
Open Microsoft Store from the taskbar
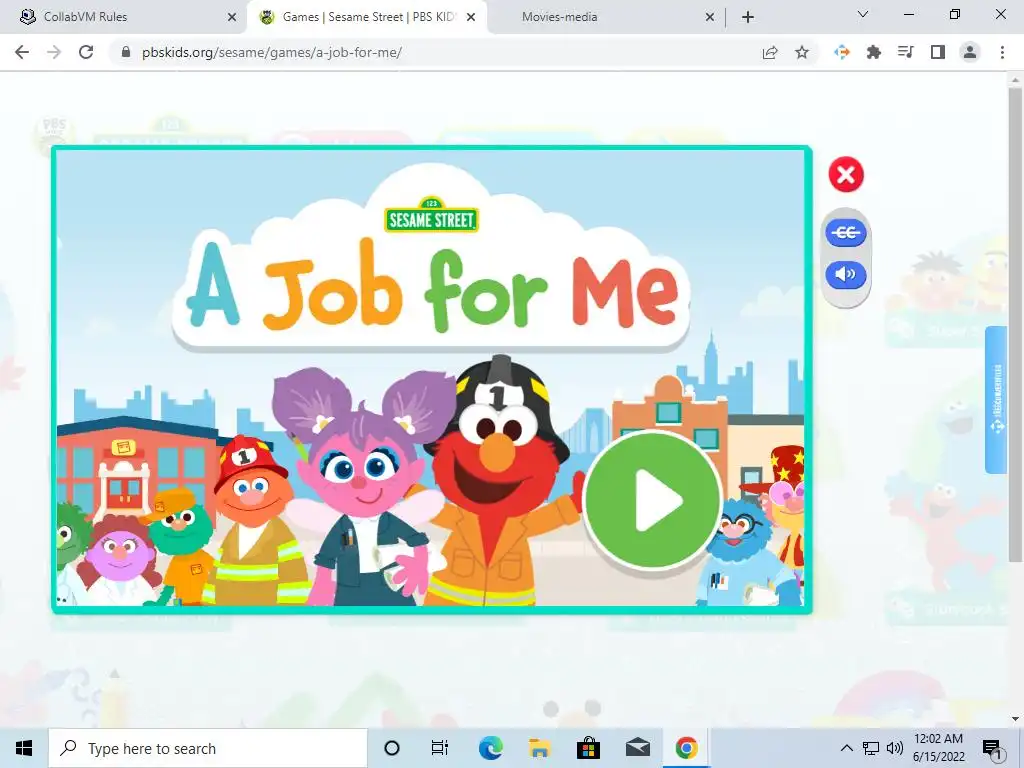[x=588, y=748]
